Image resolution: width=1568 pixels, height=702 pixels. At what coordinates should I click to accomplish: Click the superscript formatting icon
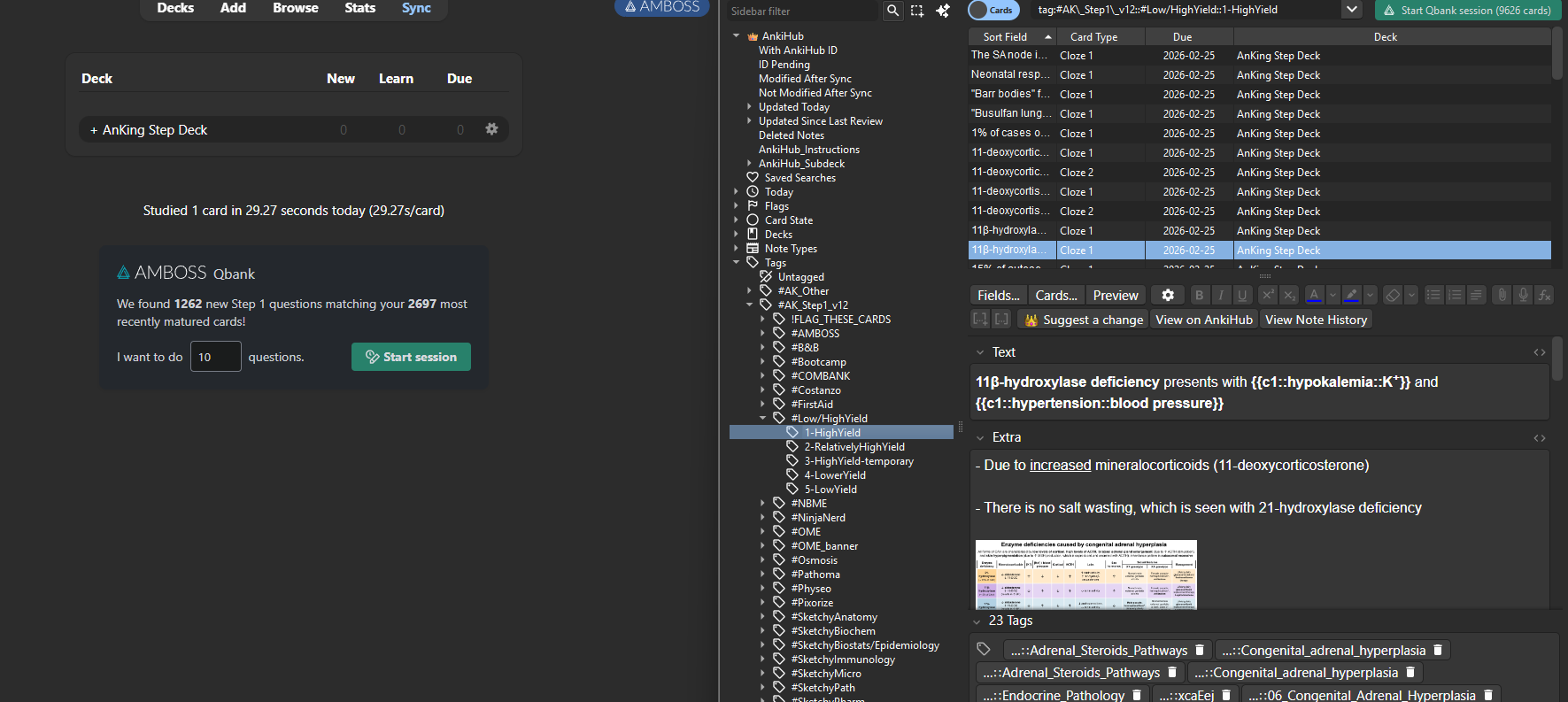(x=1267, y=296)
